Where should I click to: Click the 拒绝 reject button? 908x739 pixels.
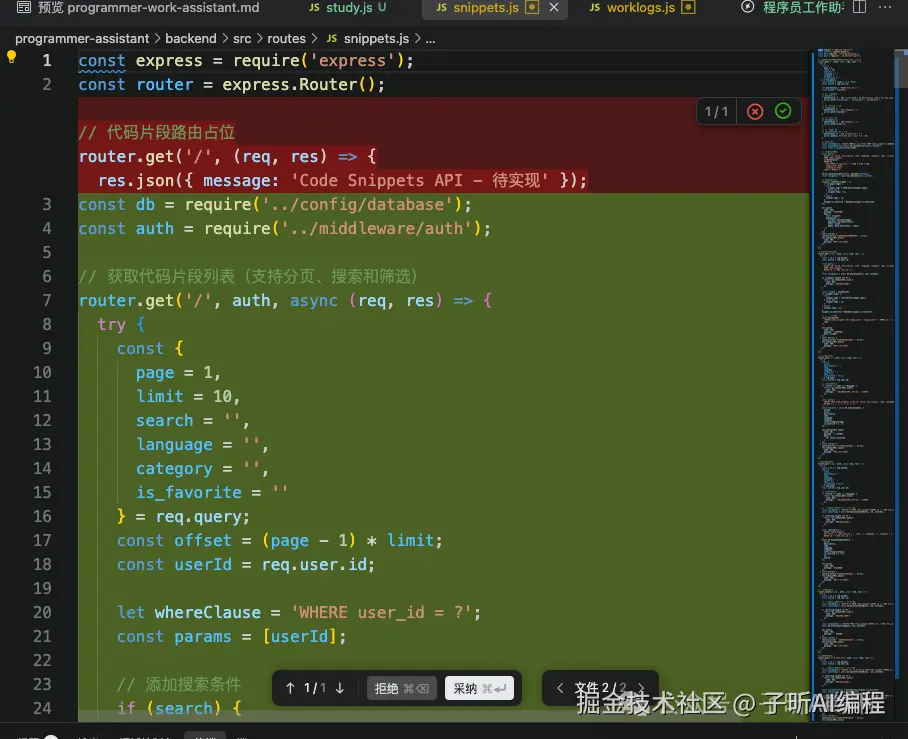(x=401, y=688)
